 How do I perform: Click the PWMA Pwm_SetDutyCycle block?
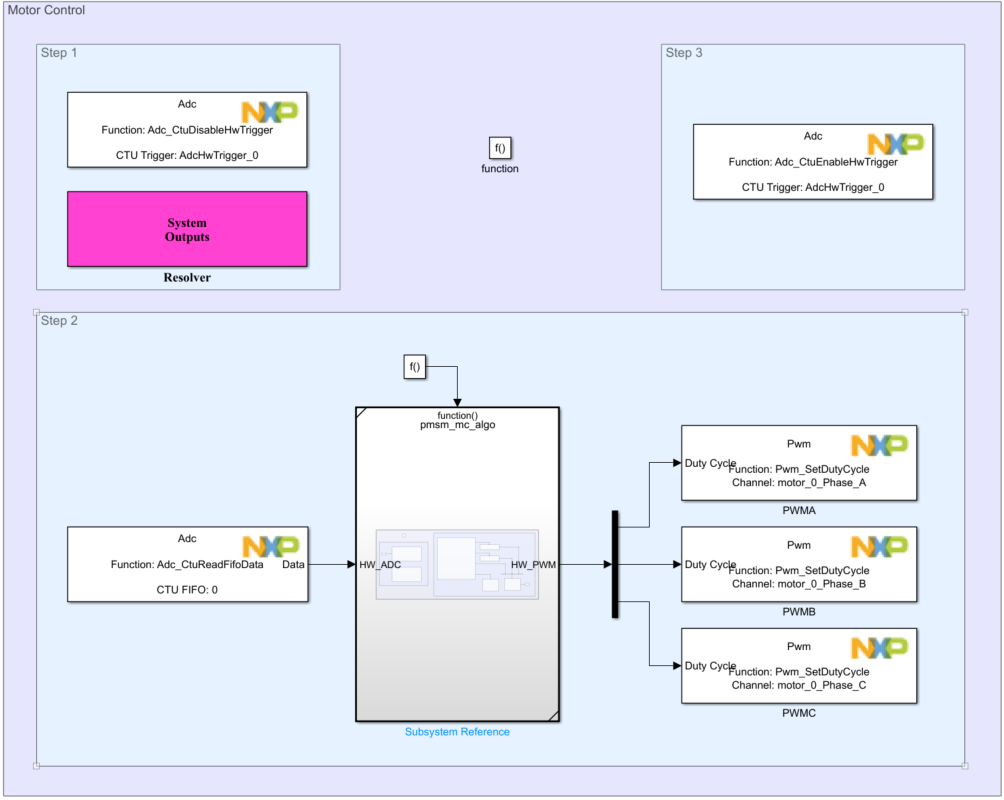pyautogui.click(x=798, y=463)
